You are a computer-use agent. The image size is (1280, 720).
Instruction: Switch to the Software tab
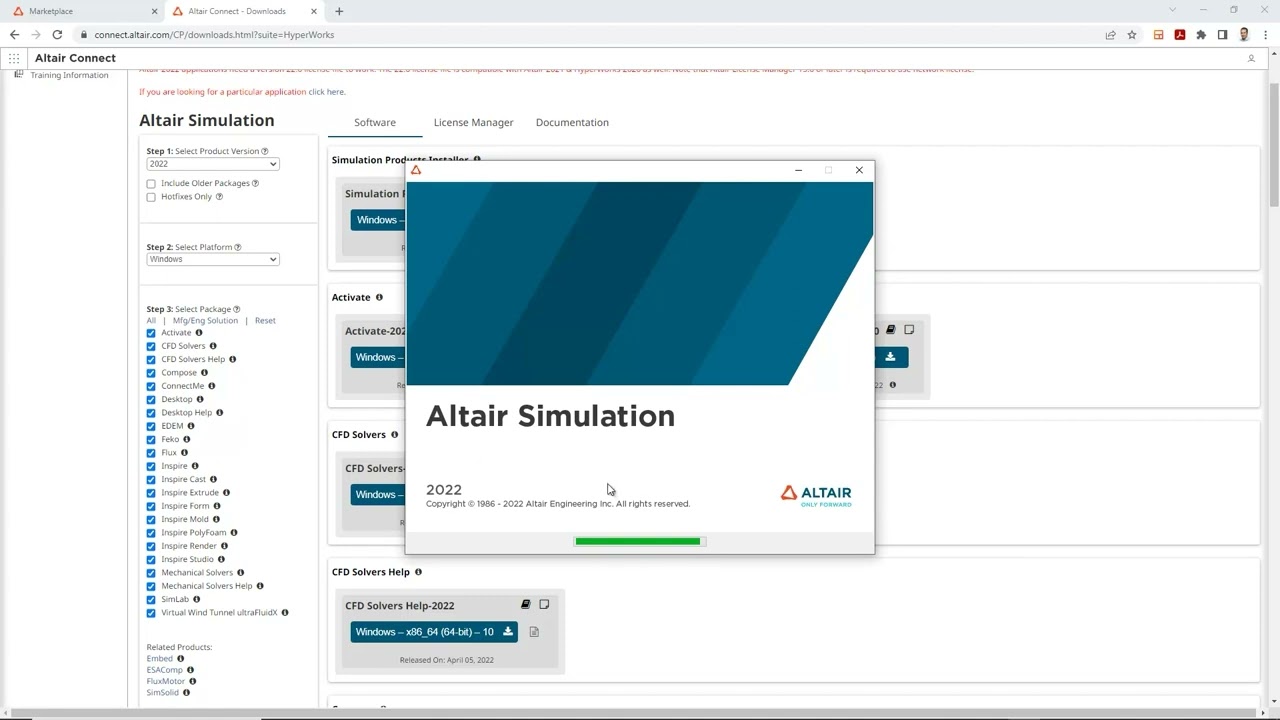pos(375,122)
